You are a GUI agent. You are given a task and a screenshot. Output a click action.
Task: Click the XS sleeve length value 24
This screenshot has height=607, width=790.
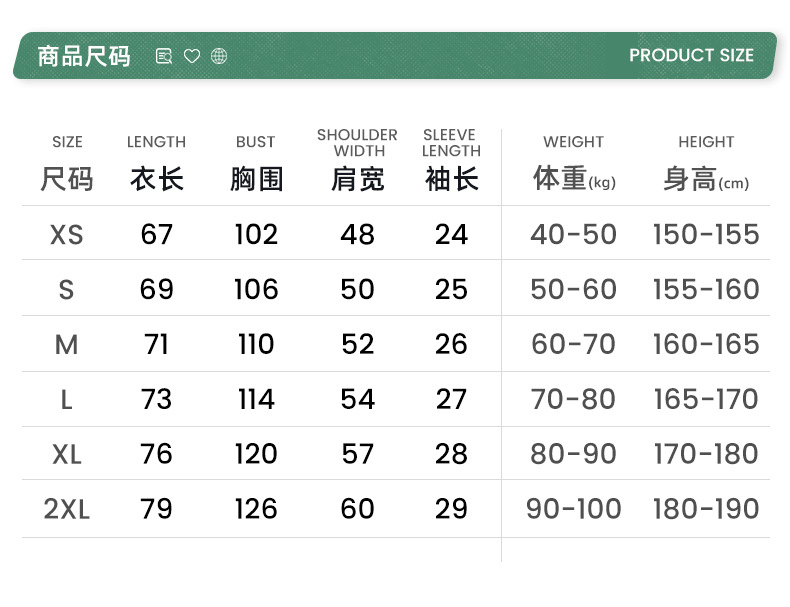click(451, 234)
